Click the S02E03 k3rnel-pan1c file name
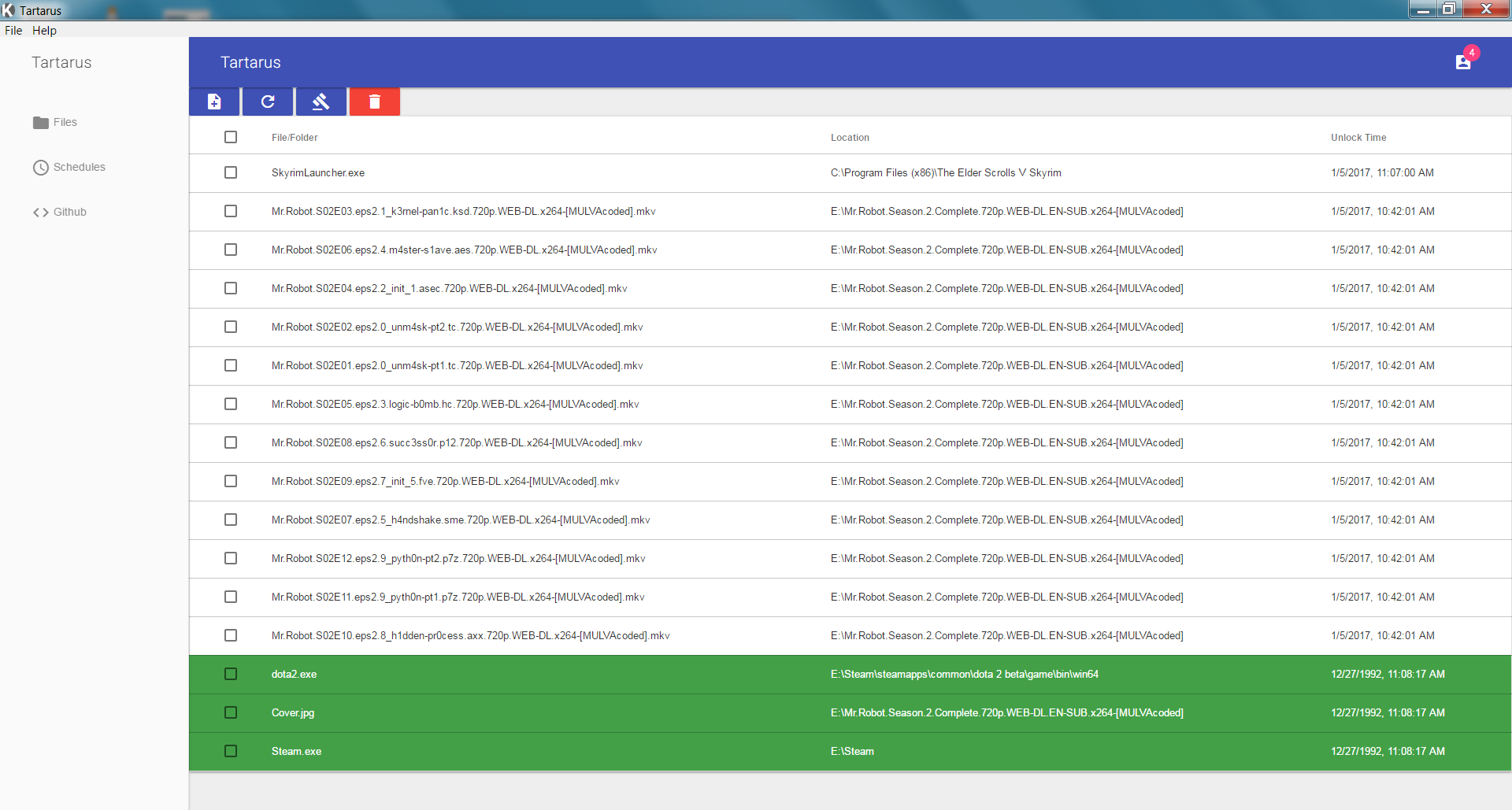The height and width of the screenshot is (810, 1512). click(x=464, y=211)
